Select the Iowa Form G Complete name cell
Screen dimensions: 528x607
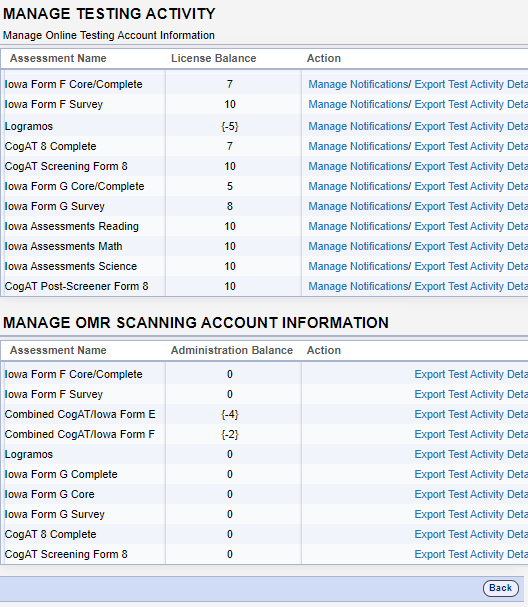click(61, 475)
